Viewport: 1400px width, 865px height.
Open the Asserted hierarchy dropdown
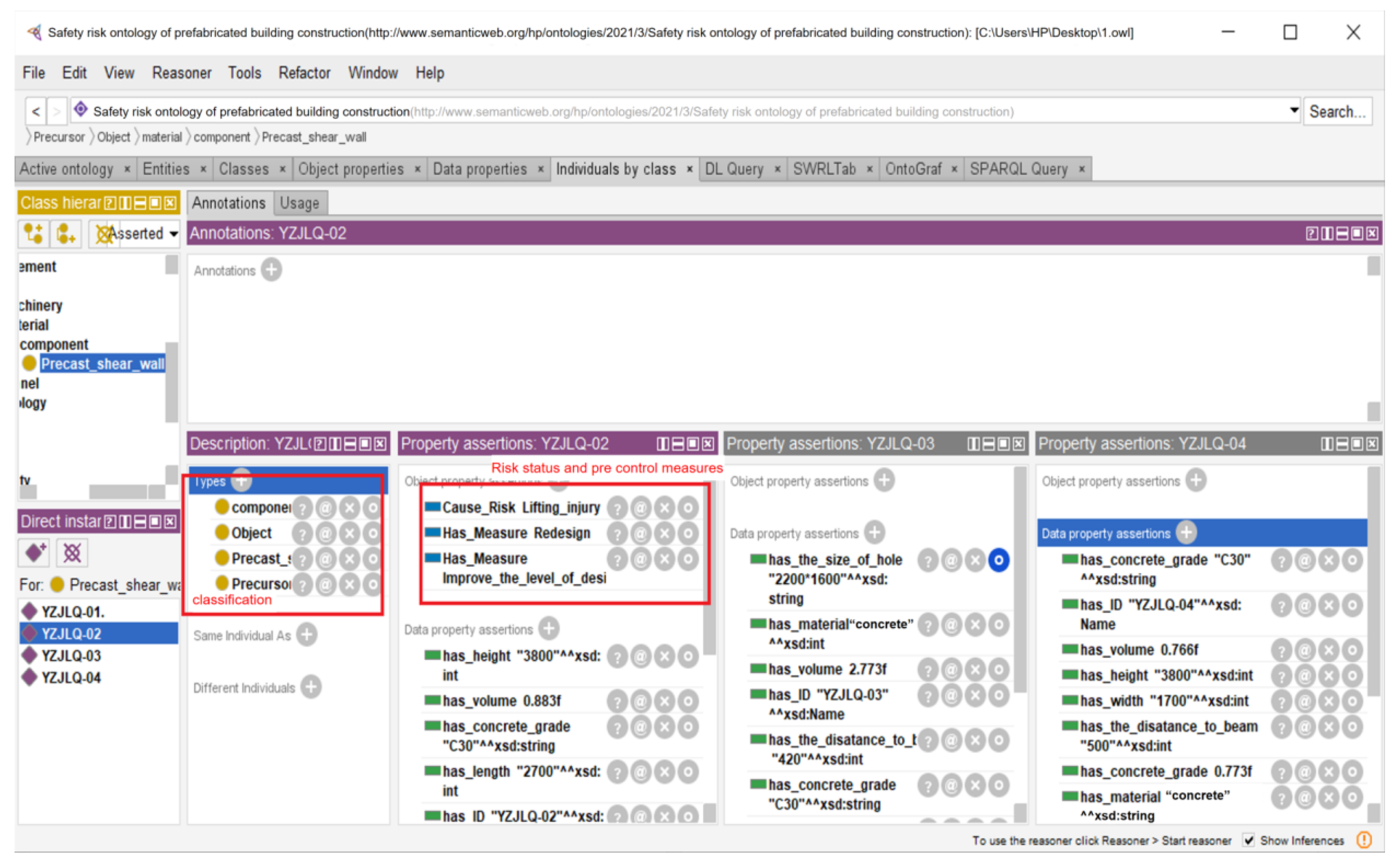tap(173, 233)
